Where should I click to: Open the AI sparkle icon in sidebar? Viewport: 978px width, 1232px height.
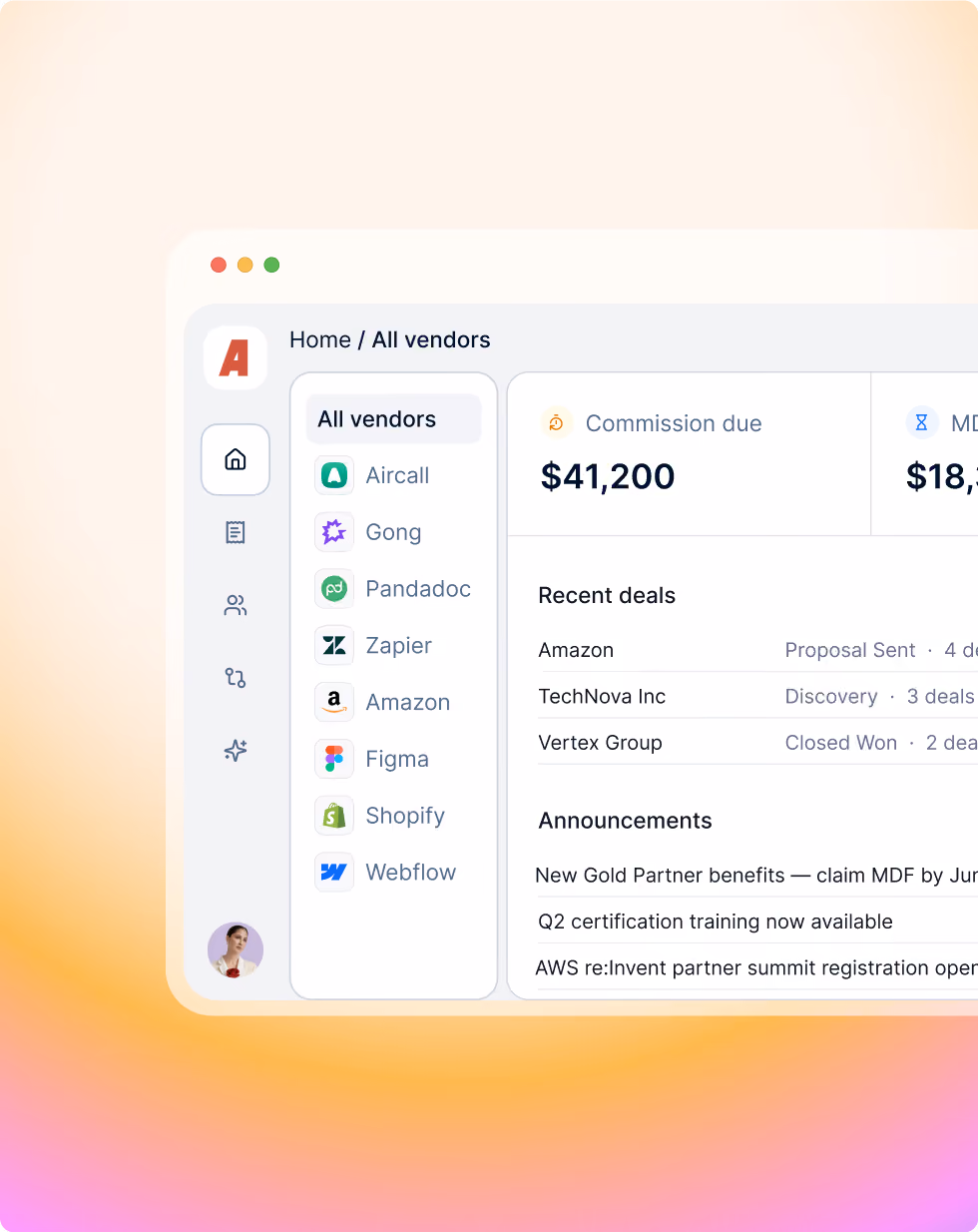point(236,751)
